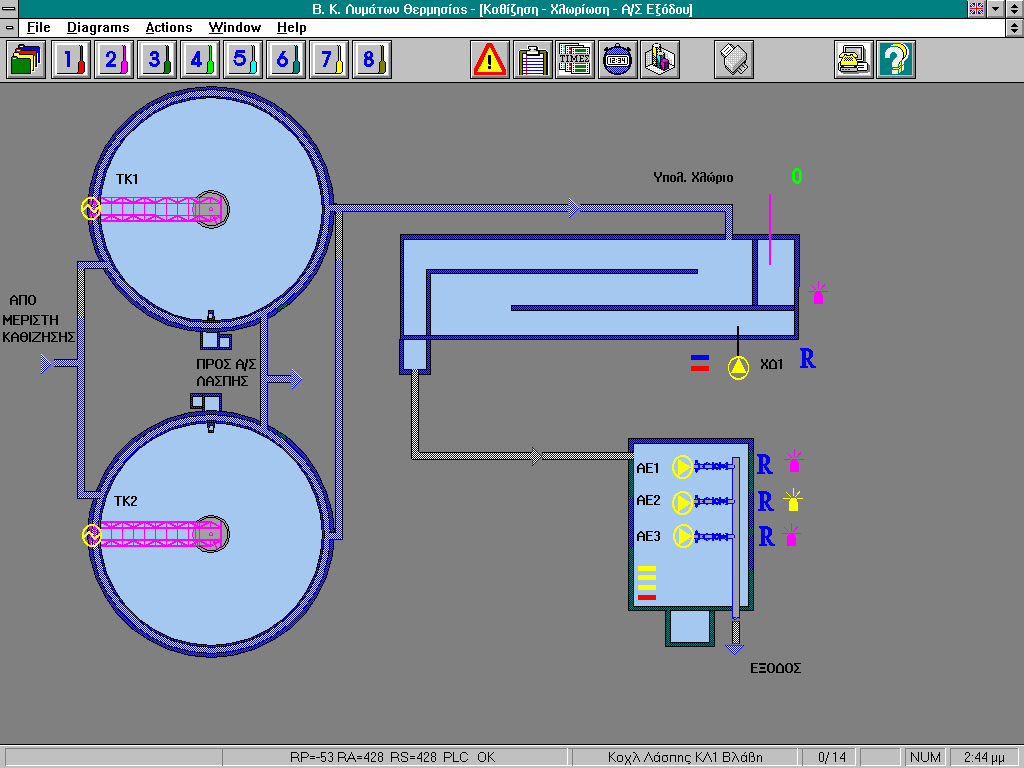Click the TK1 scraper bridge motor

click(x=90, y=208)
